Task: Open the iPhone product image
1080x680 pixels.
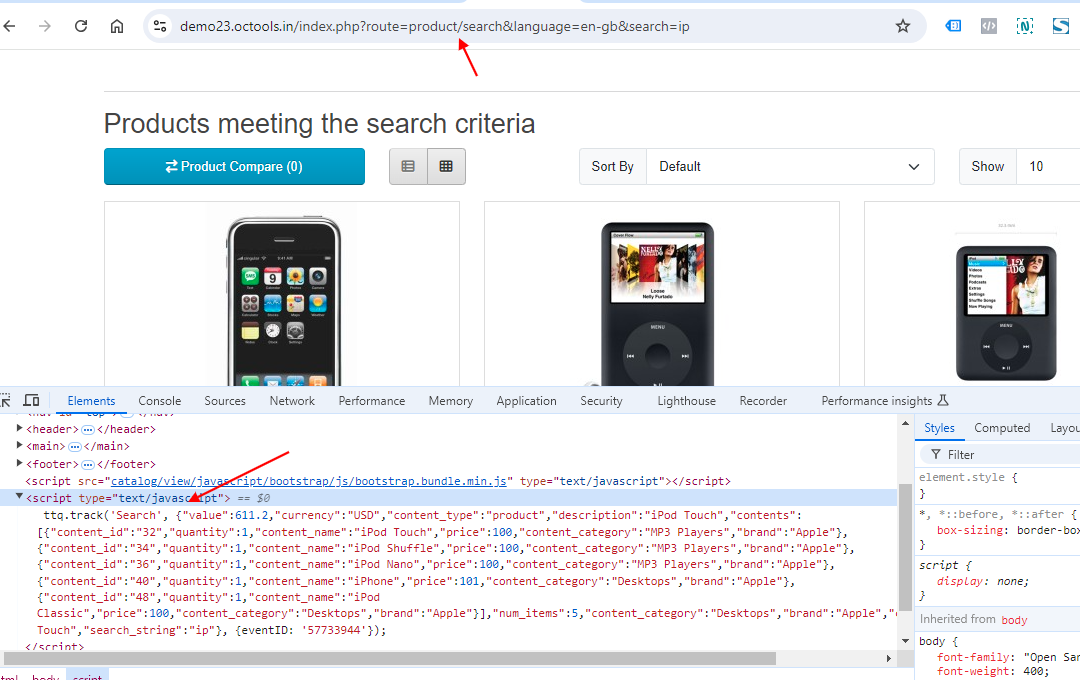Action: [283, 301]
